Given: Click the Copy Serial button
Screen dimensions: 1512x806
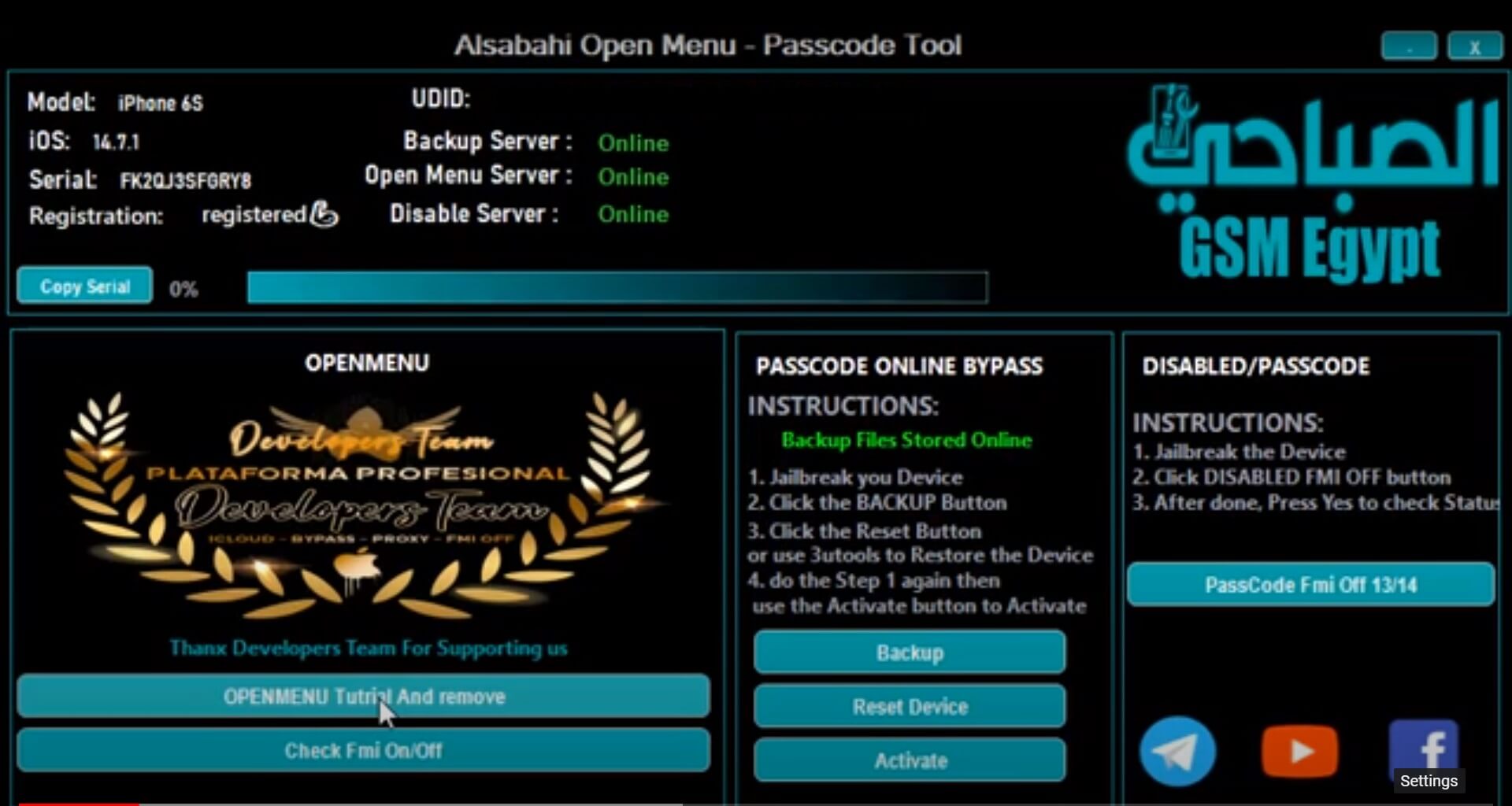Looking at the screenshot, I should (85, 286).
